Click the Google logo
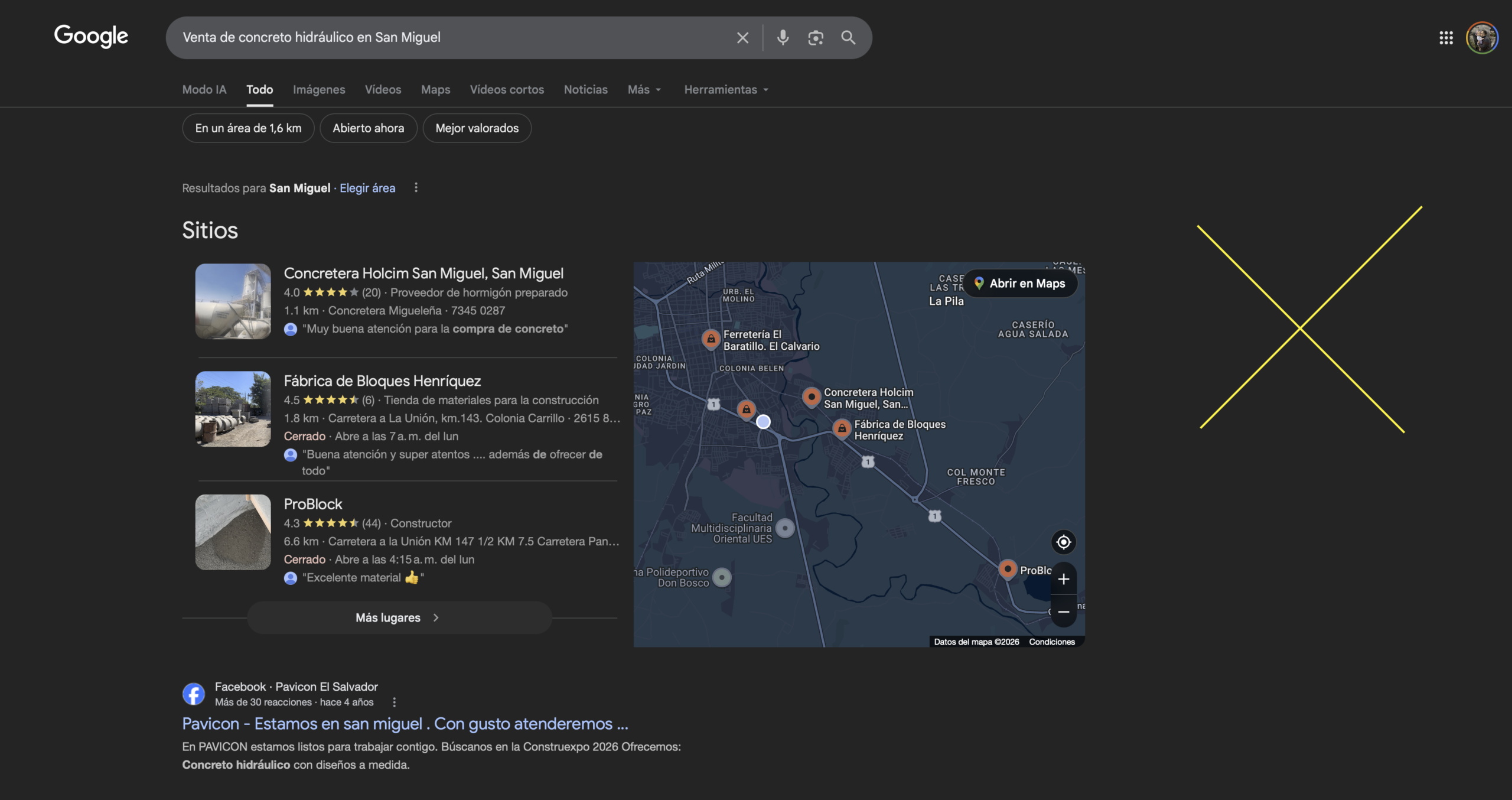This screenshot has height=800, width=1512. point(91,37)
